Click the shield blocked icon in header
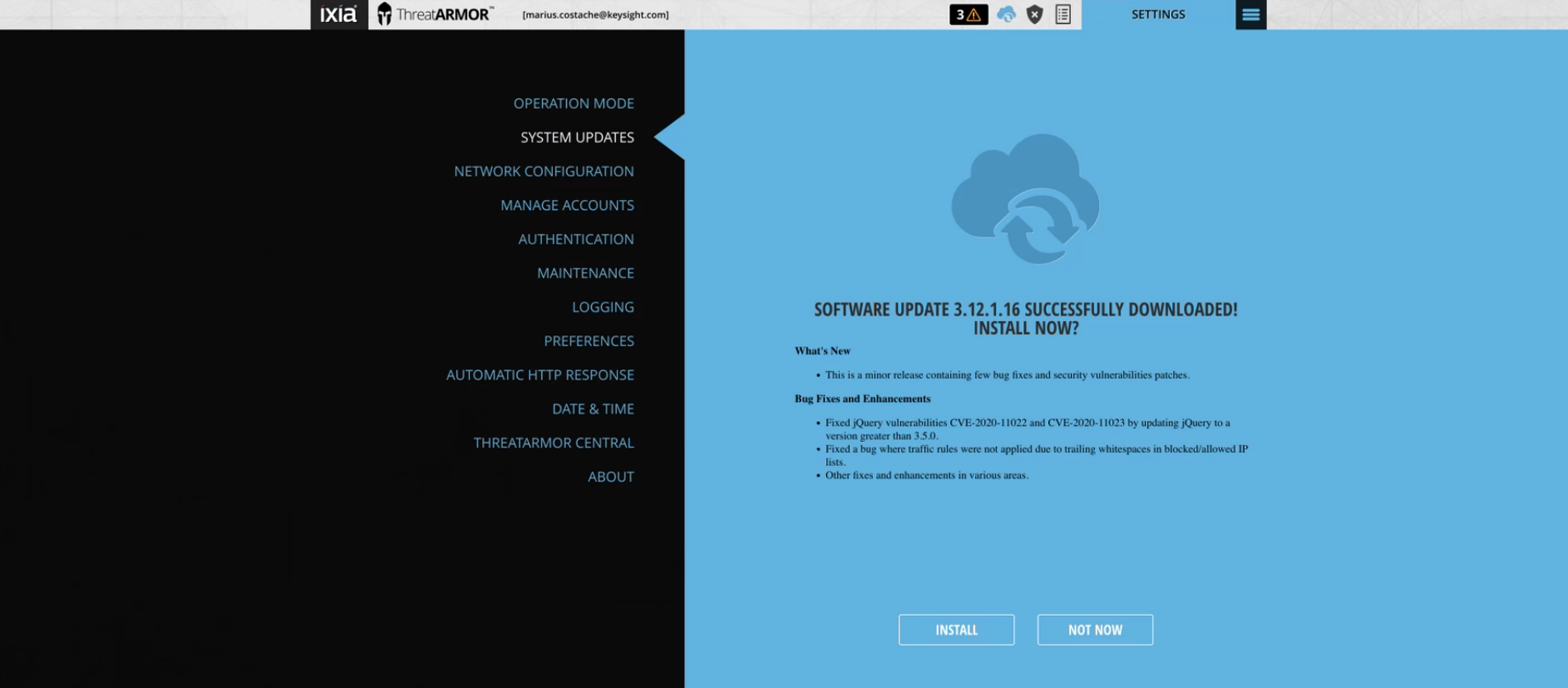This screenshot has width=1568, height=688. 1035,14
